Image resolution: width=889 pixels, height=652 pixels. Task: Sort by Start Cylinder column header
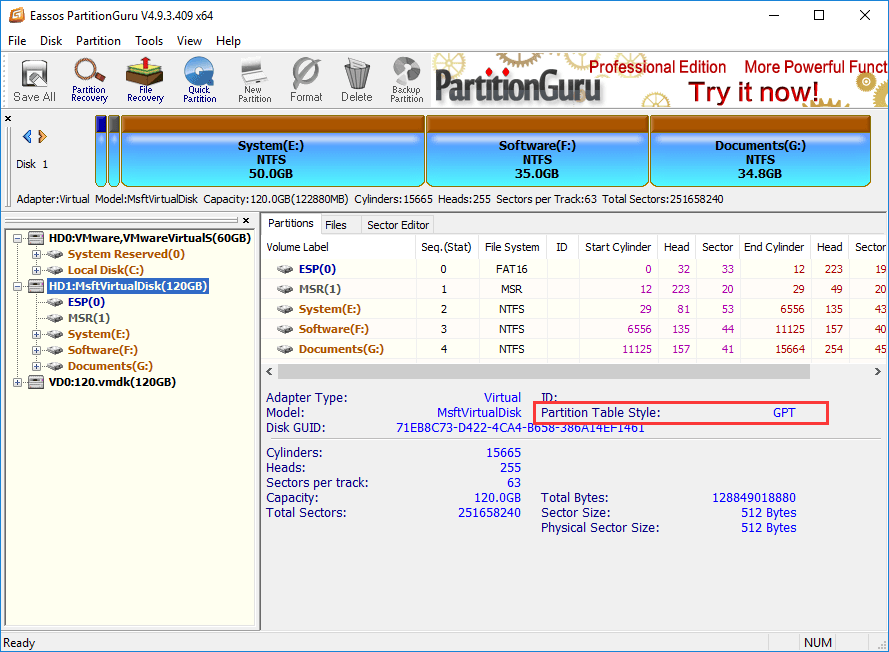coord(618,247)
